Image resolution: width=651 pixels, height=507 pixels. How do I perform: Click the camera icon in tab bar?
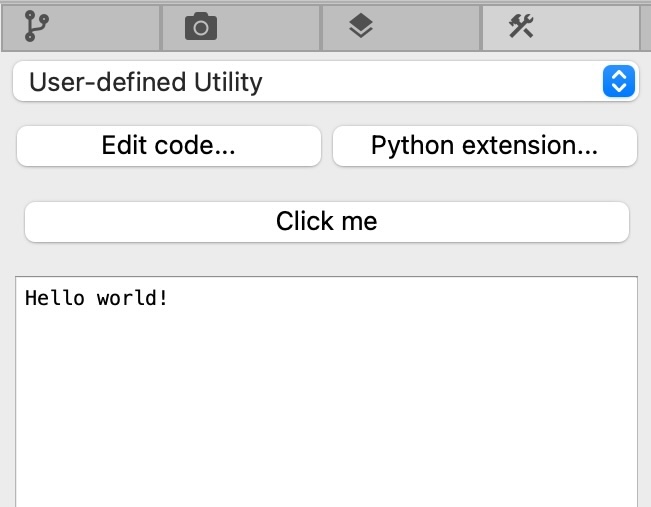(201, 28)
